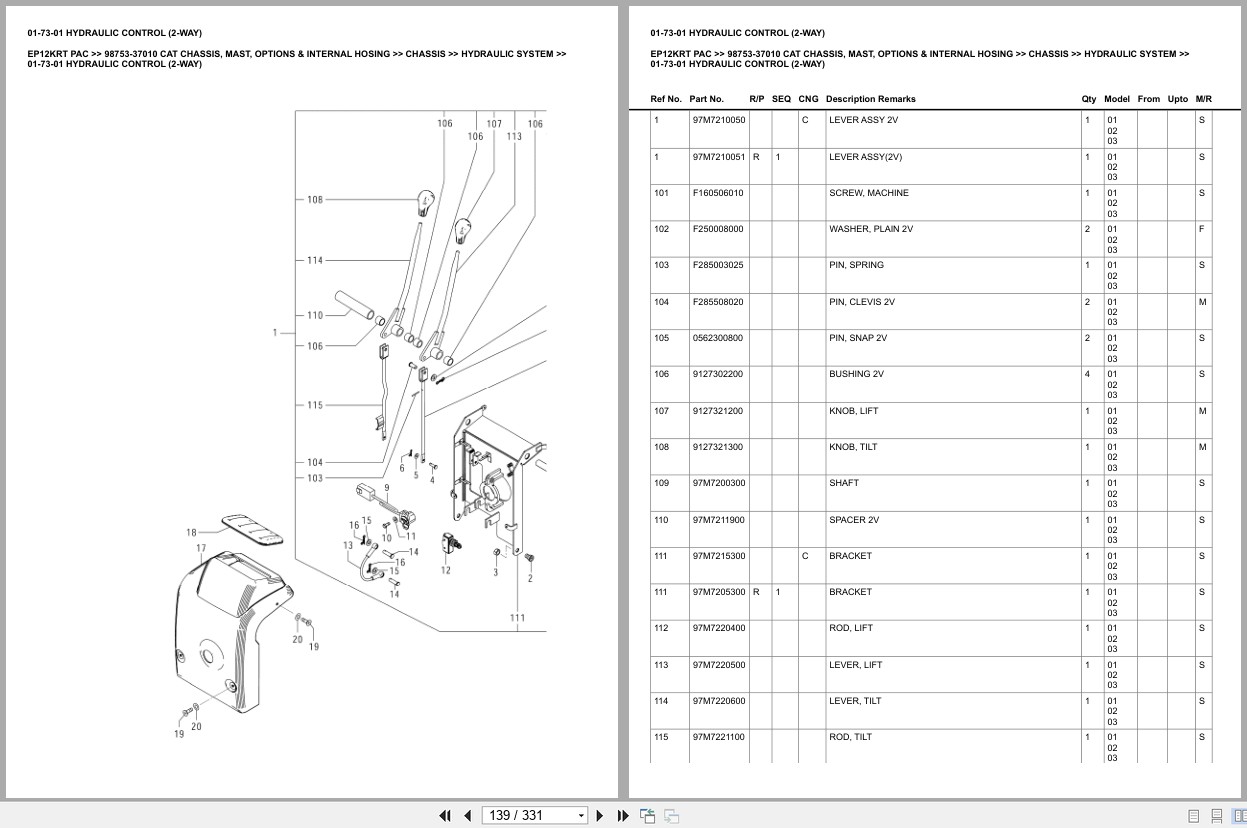Image resolution: width=1247 pixels, height=828 pixels.
Task: Select ROD, LIFT description
Action: (x=851, y=628)
